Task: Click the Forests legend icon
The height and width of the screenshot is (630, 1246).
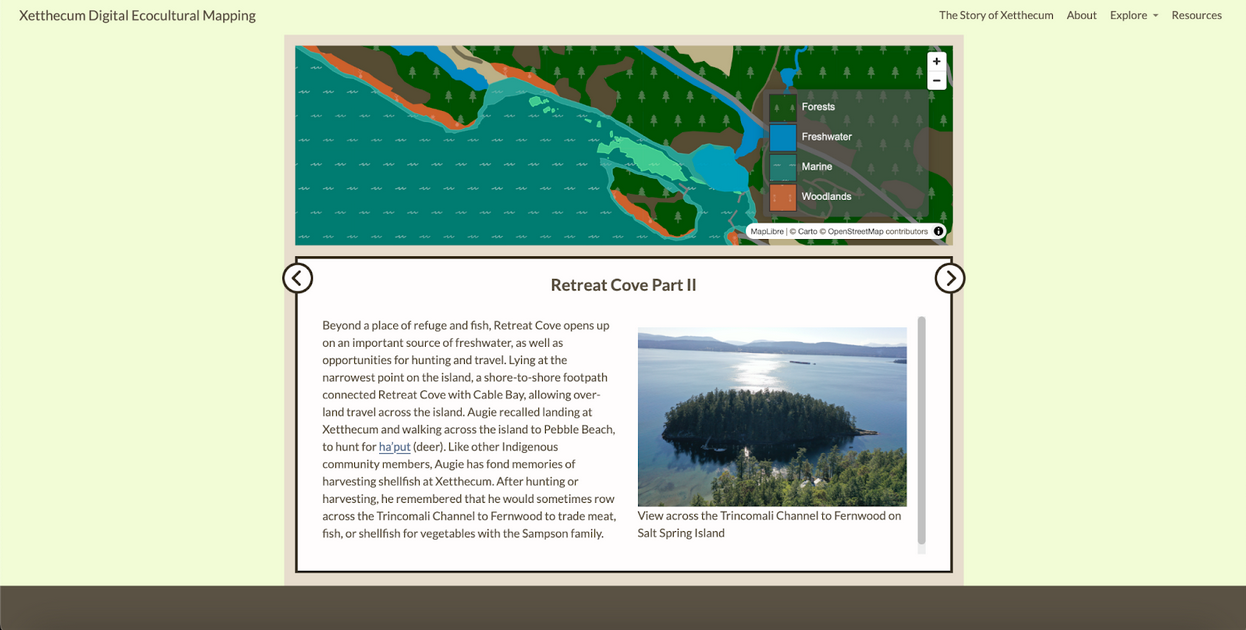Action: tap(783, 108)
